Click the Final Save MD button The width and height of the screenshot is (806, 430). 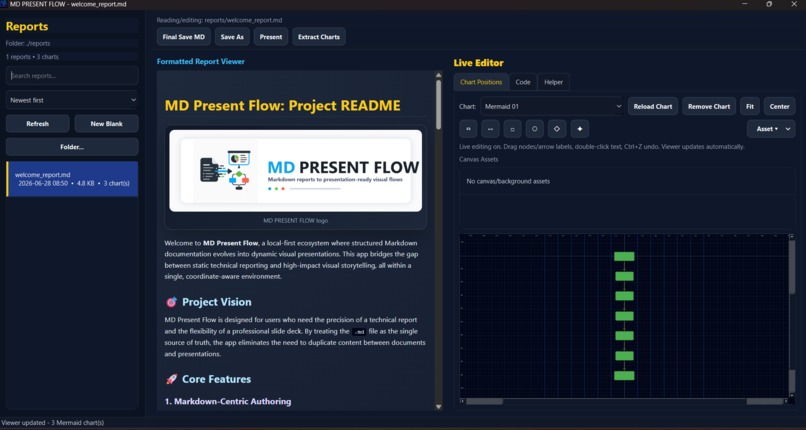pyautogui.click(x=184, y=37)
